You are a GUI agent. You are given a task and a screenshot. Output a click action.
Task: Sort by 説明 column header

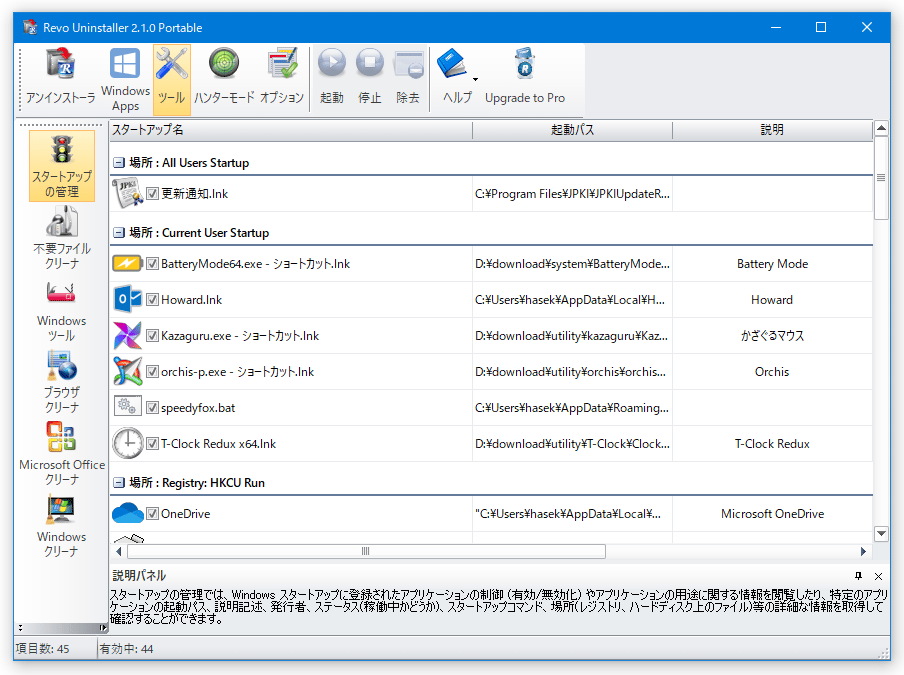click(x=772, y=130)
